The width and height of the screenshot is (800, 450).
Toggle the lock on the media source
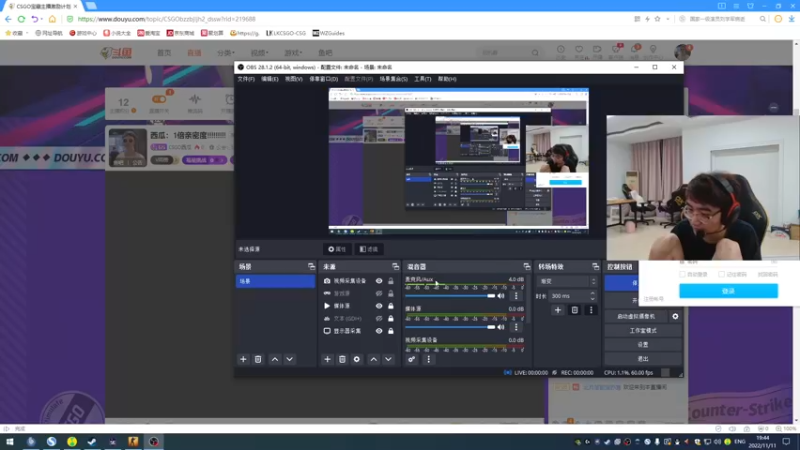click(391, 306)
